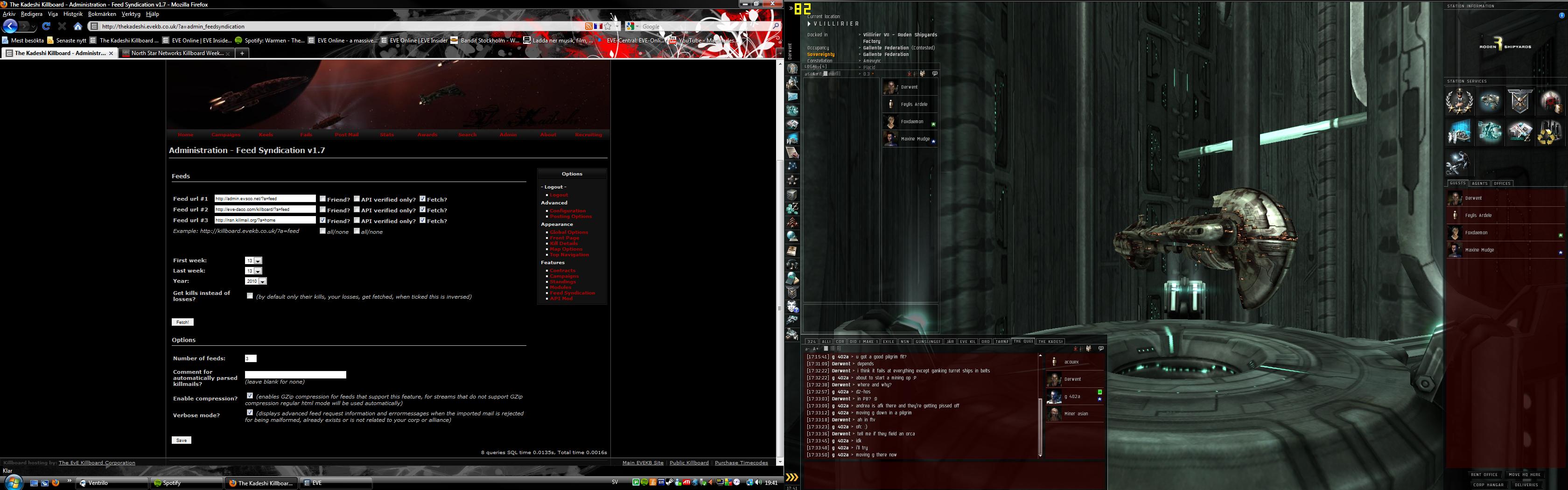Switch to North Star Networks Killboard tab
This screenshot has height=490, width=1568.
[177, 53]
